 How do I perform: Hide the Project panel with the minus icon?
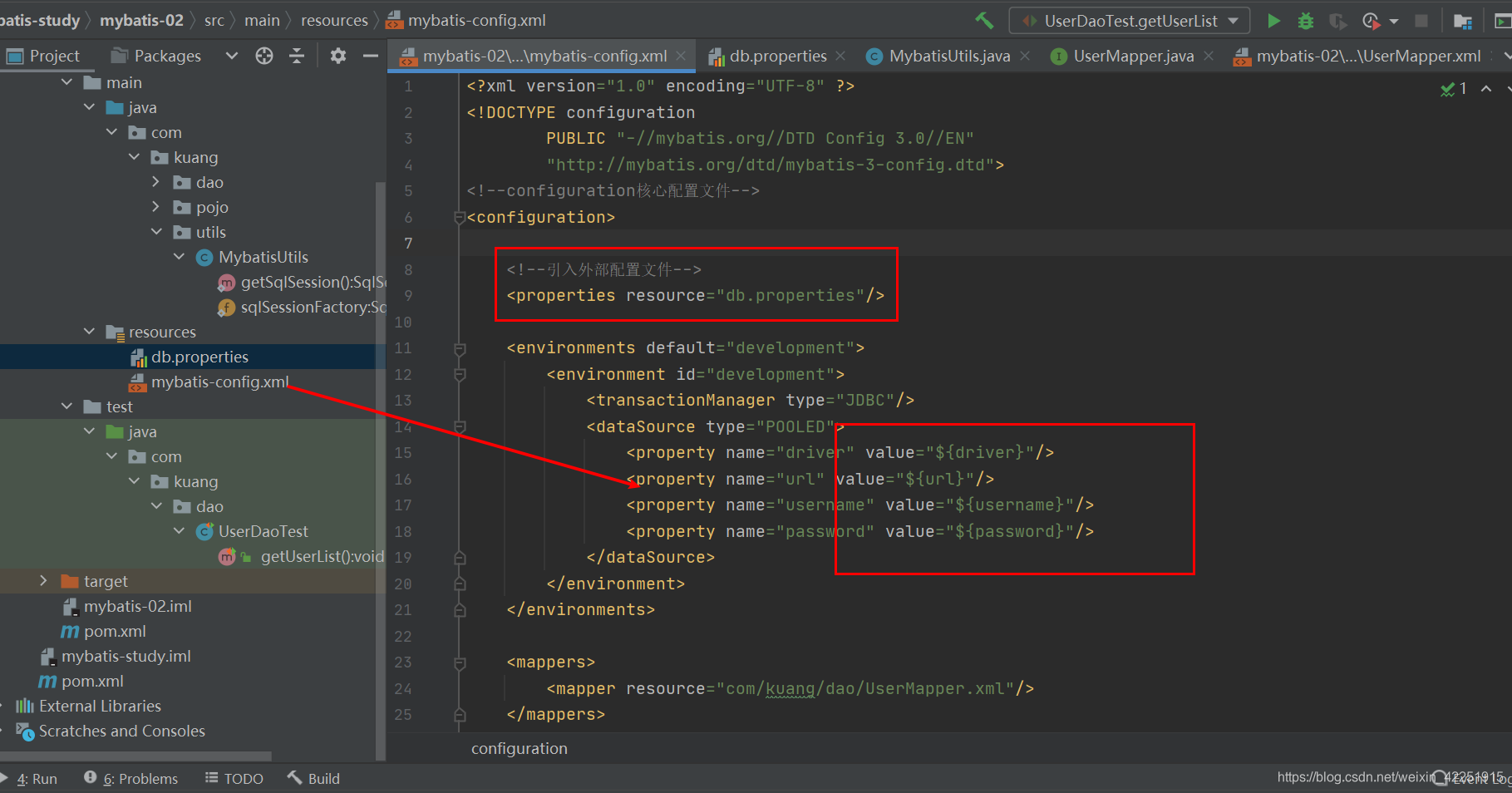click(371, 56)
